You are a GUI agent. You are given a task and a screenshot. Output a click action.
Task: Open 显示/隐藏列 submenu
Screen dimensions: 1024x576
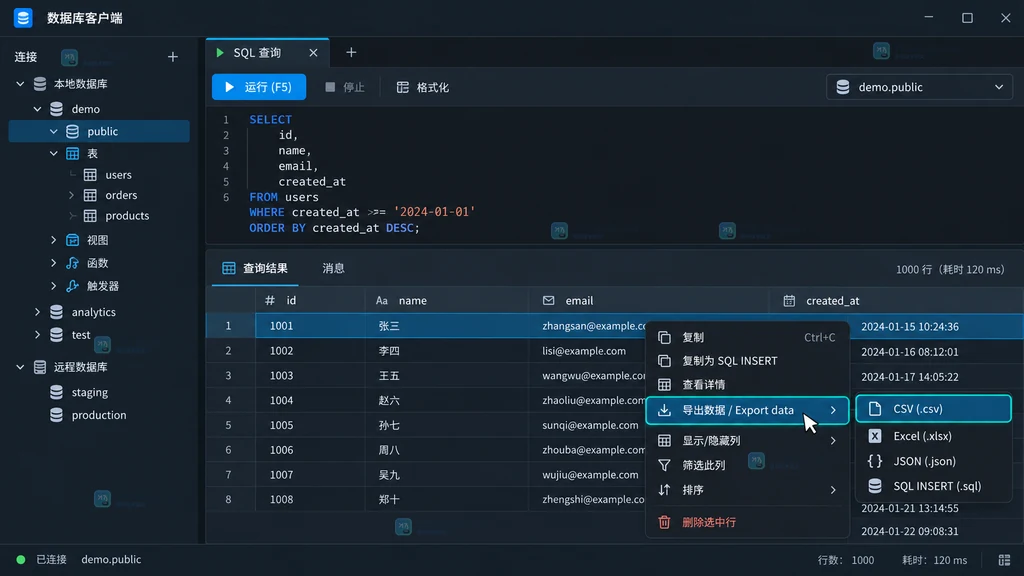click(x=747, y=440)
